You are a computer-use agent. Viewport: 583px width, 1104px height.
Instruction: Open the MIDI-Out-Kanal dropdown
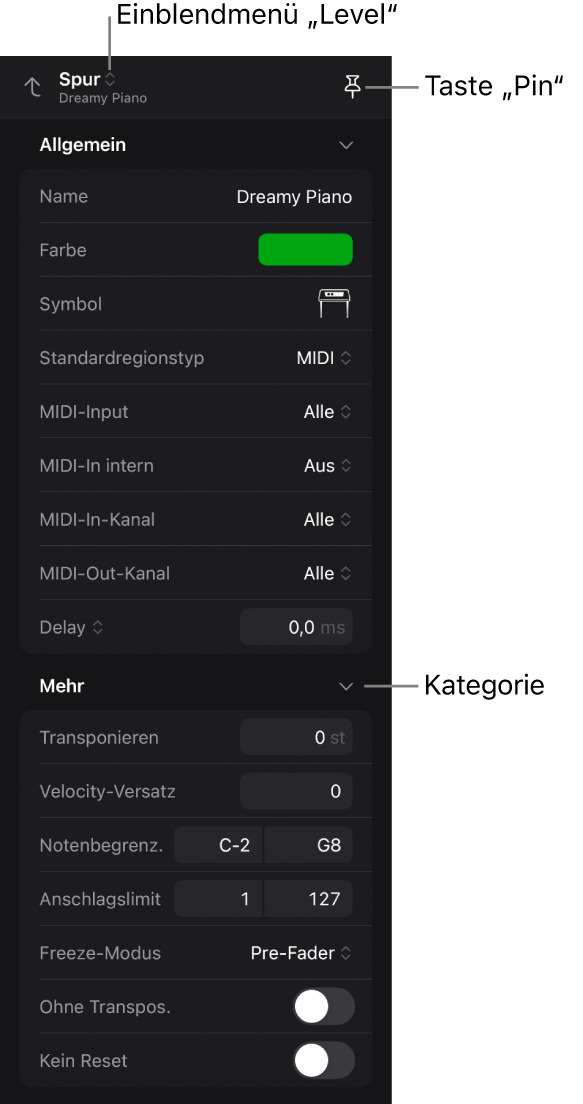click(327, 574)
